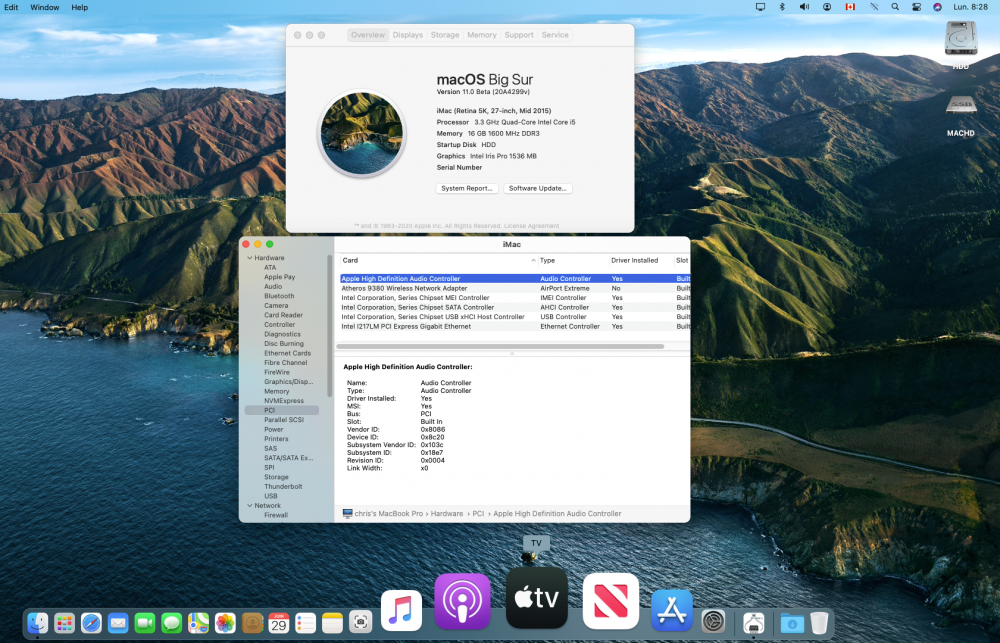
Task: Open the License Agreement link
Action: pos(531,226)
